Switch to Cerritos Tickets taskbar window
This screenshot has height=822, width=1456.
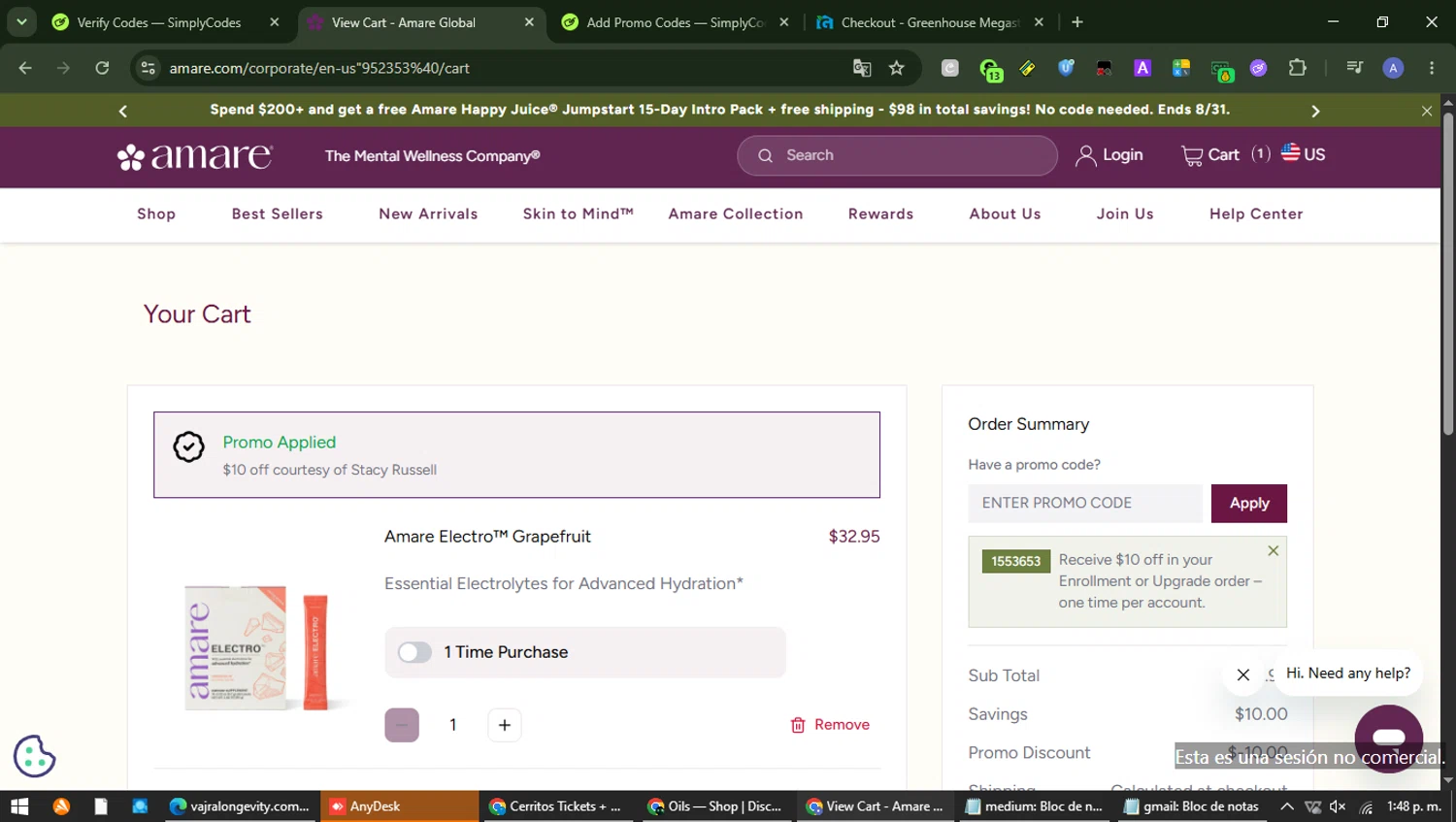pyautogui.click(x=556, y=806)
